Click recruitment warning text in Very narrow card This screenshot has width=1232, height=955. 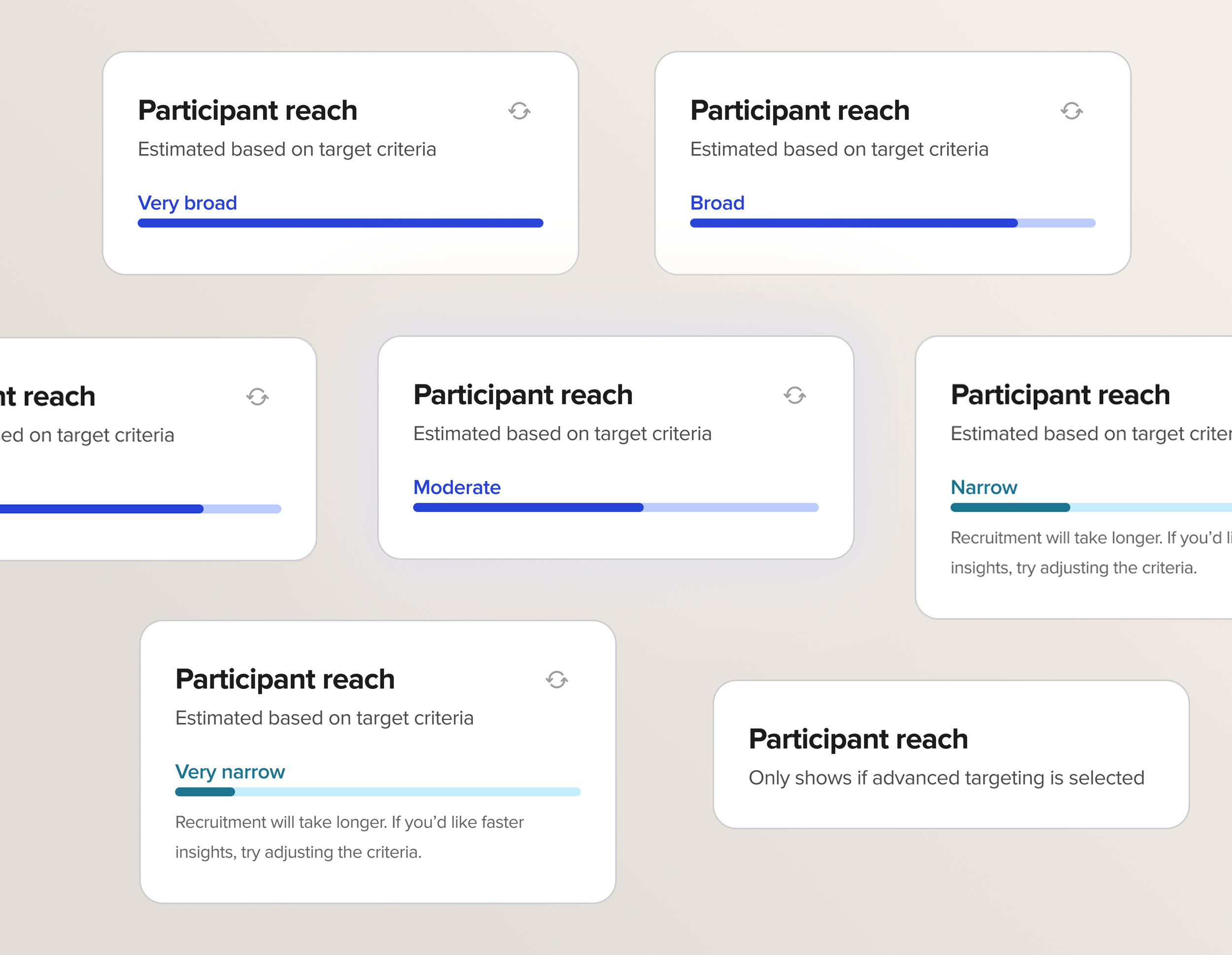click(349, 837)
